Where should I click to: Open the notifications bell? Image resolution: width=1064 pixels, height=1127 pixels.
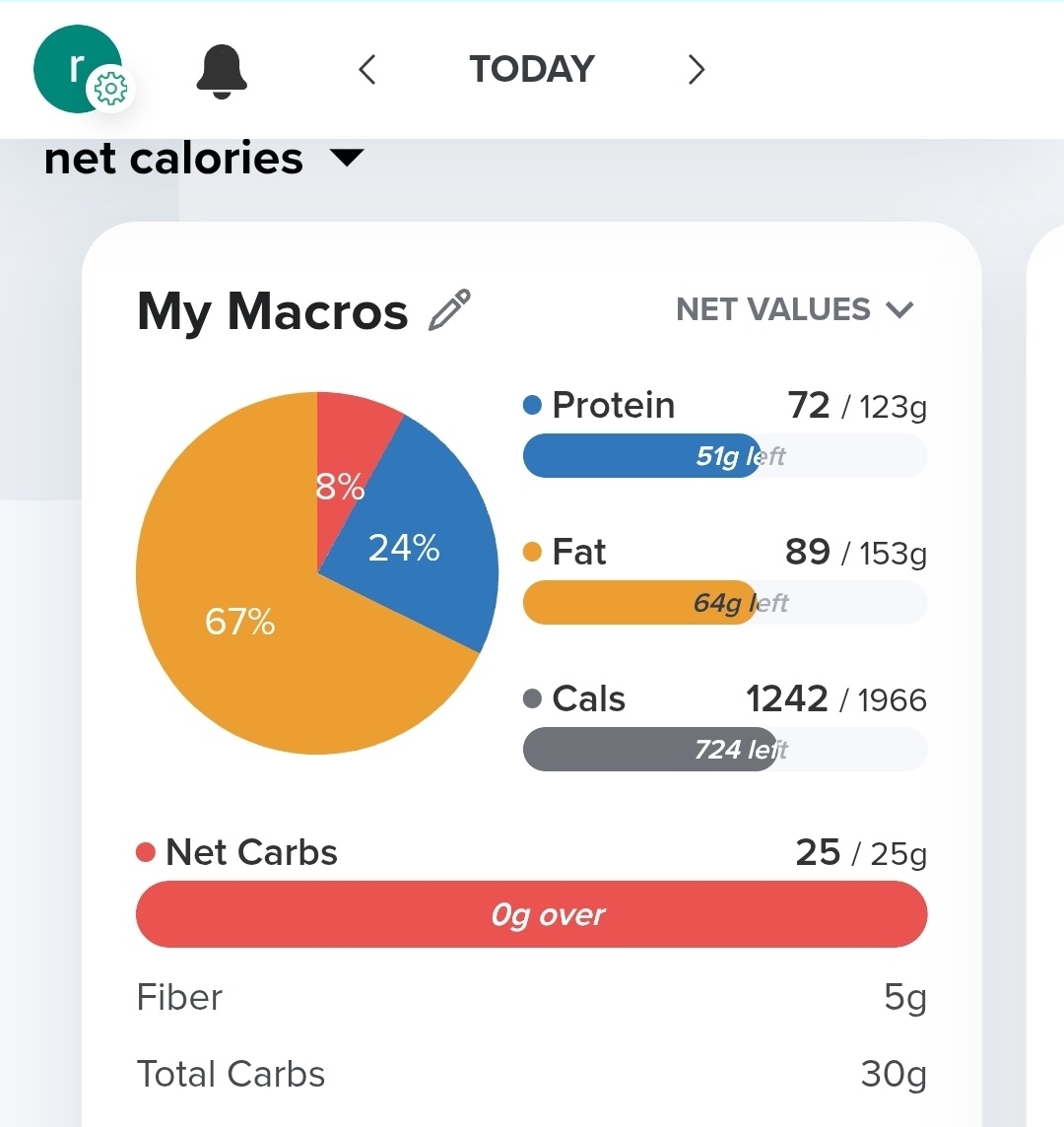pos(222,72)
